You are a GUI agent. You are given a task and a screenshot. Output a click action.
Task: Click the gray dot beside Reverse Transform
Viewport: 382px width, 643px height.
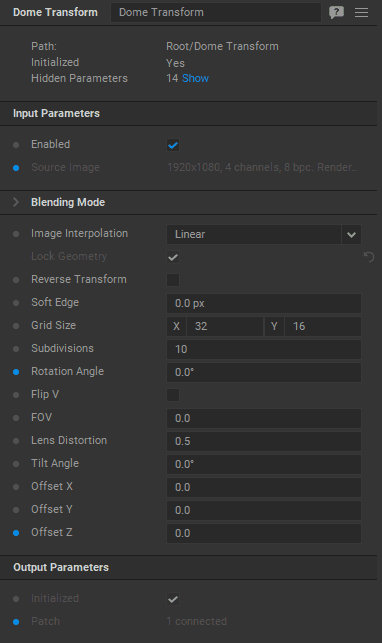[x=16, y=280]
